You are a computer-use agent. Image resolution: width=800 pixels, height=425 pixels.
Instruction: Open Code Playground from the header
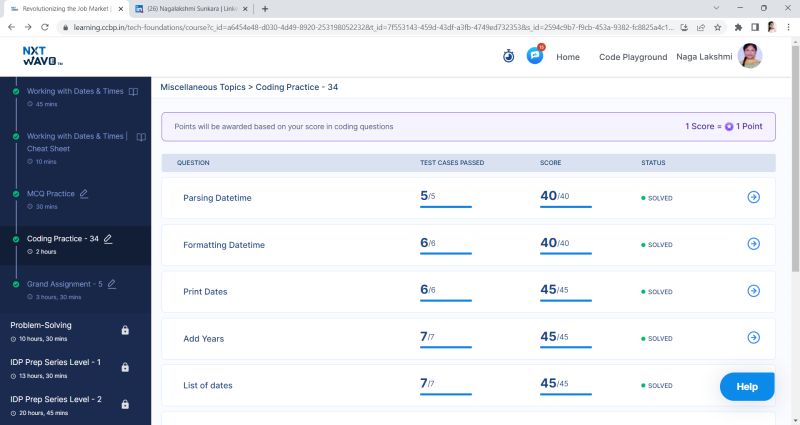click(x=633, y=57)
